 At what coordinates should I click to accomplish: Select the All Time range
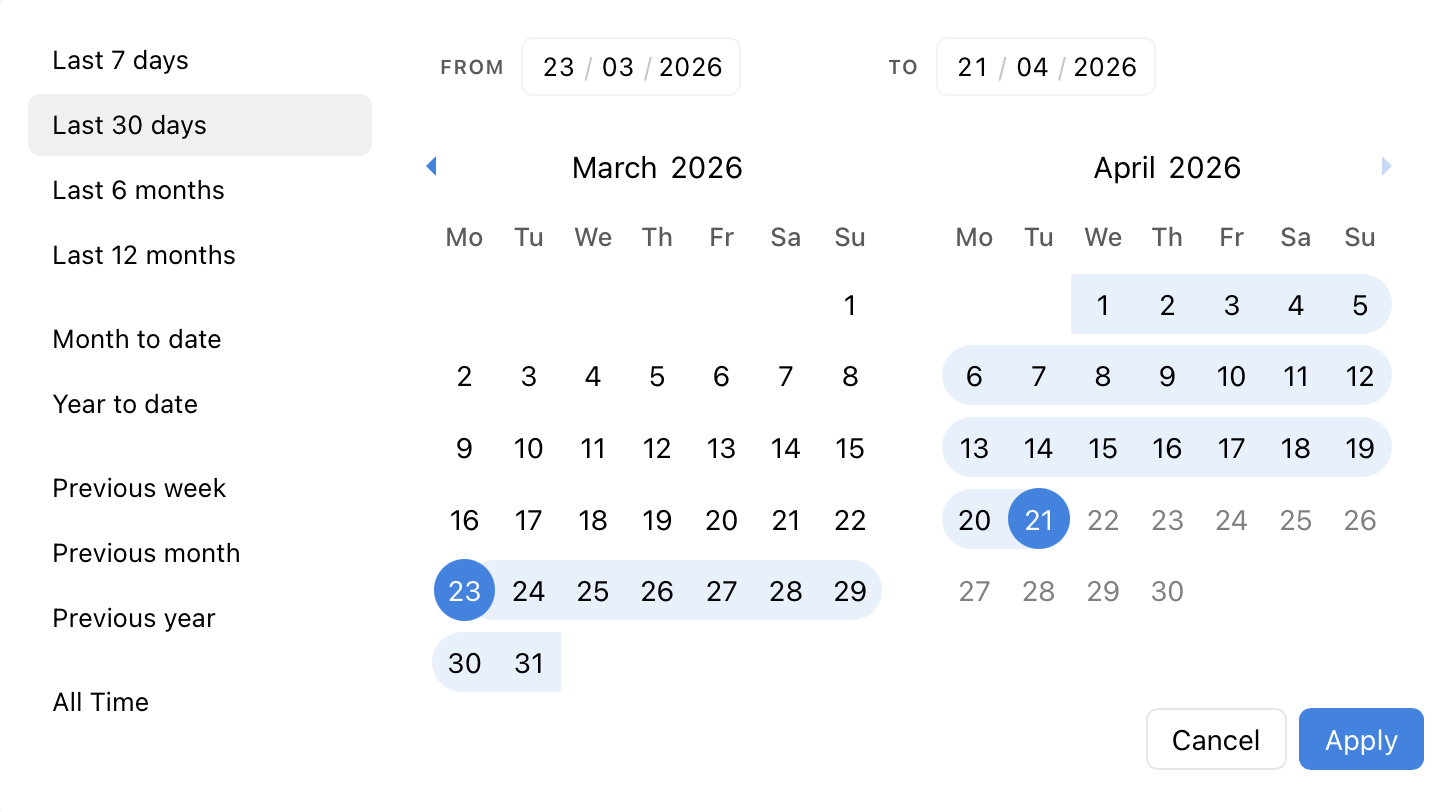click(101, 703)
